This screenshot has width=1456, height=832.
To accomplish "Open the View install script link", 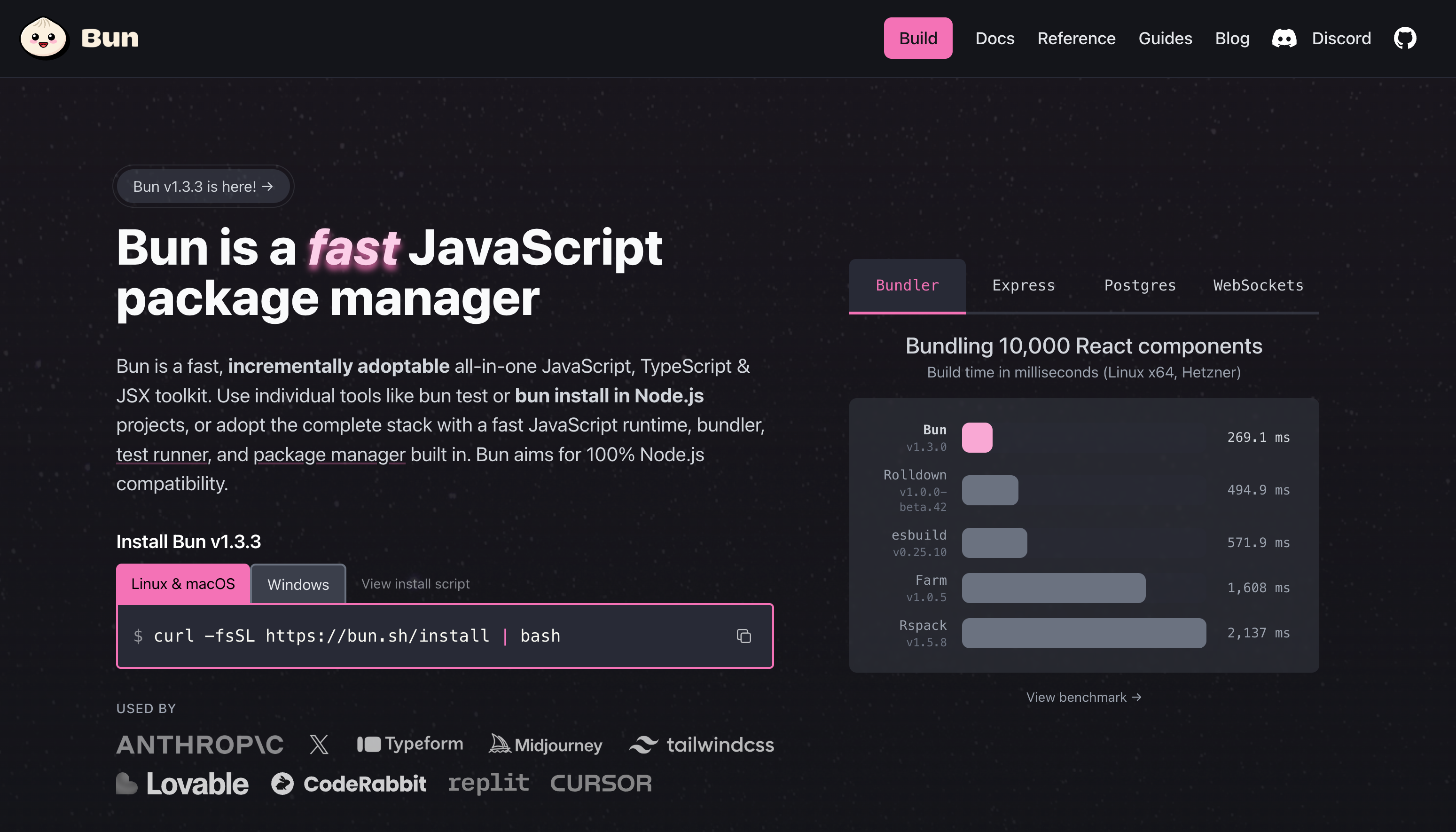I will click(x=415, y=584).
